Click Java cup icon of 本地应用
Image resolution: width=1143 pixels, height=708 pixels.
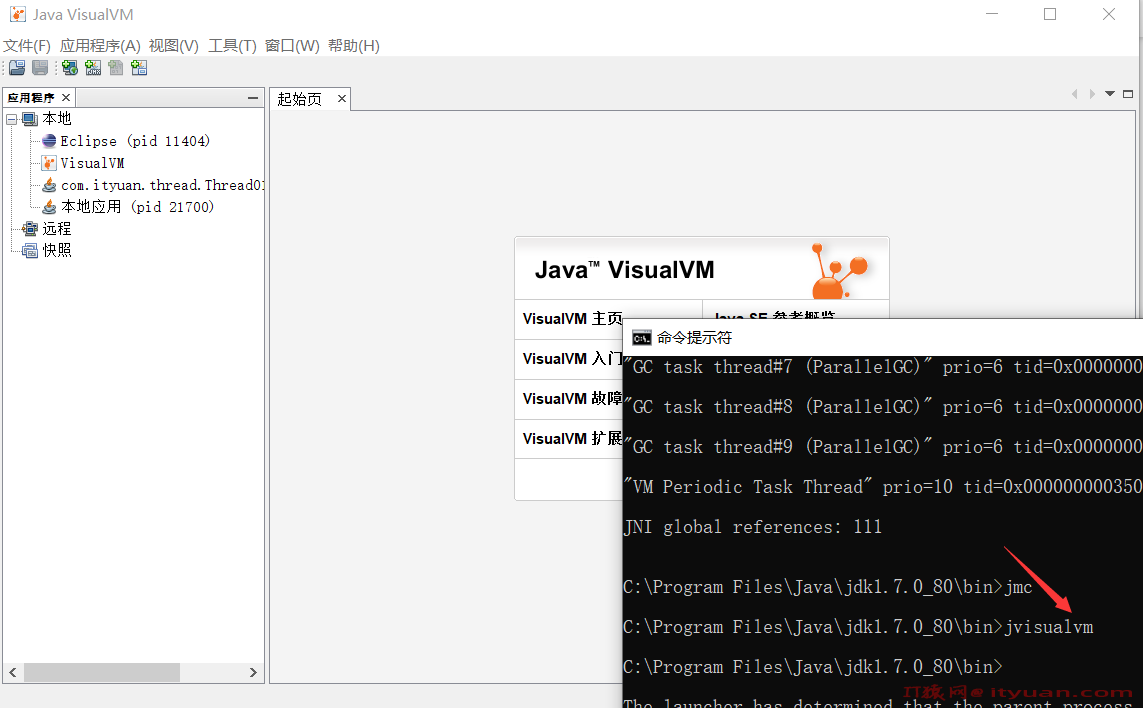click(x=49, y=206)
